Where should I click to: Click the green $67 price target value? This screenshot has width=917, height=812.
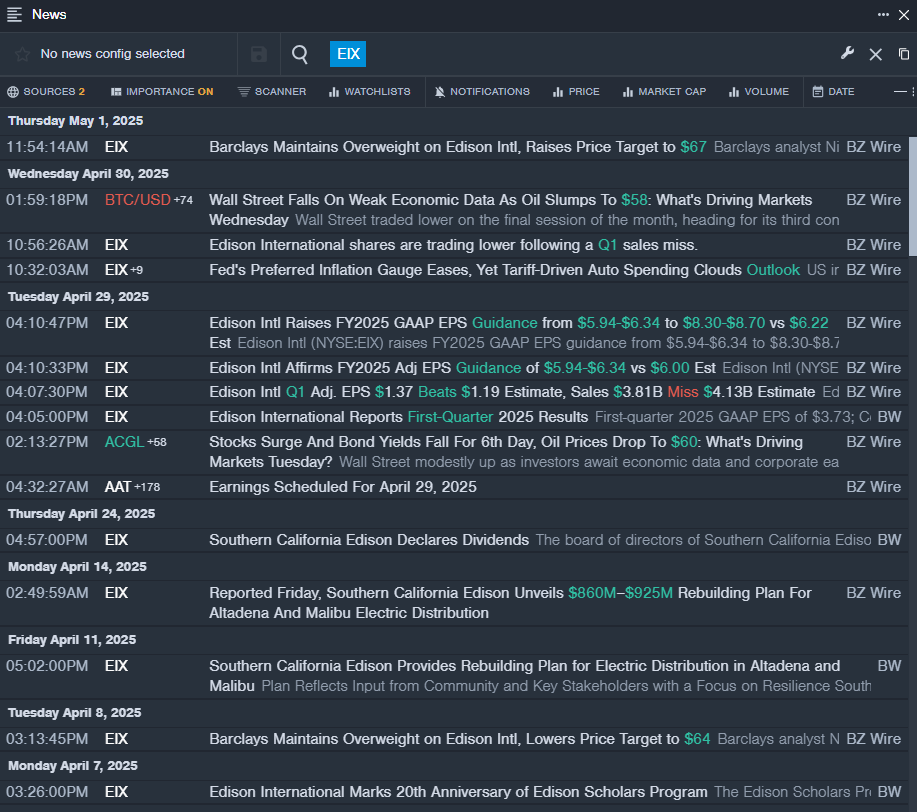pos(694,147)
